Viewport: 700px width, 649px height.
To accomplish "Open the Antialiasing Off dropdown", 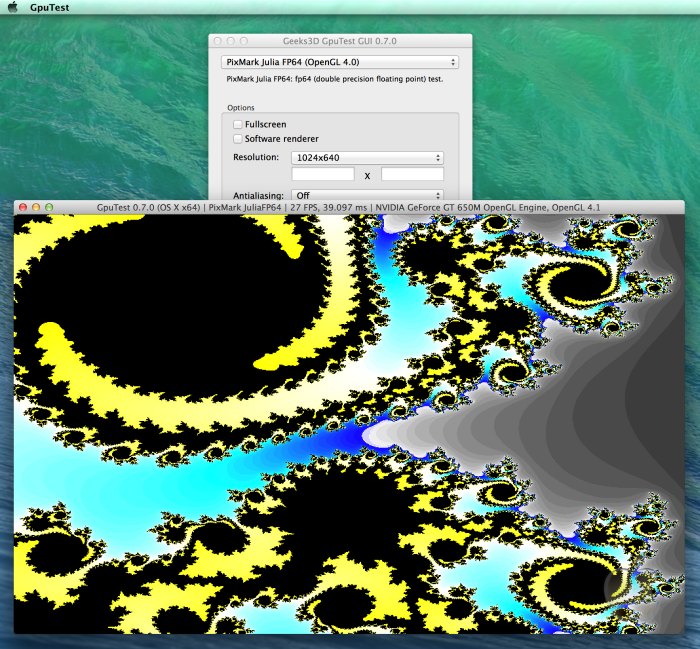I will 367,195.
